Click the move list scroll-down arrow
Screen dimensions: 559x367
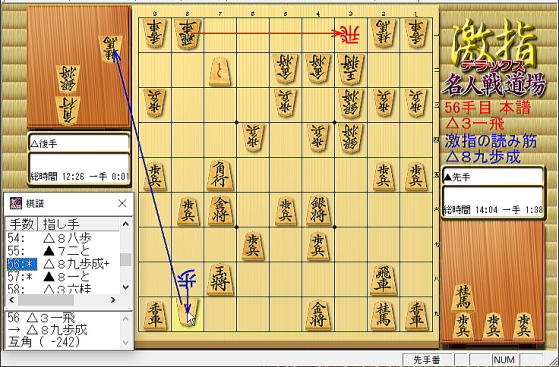tap(125, 287)
